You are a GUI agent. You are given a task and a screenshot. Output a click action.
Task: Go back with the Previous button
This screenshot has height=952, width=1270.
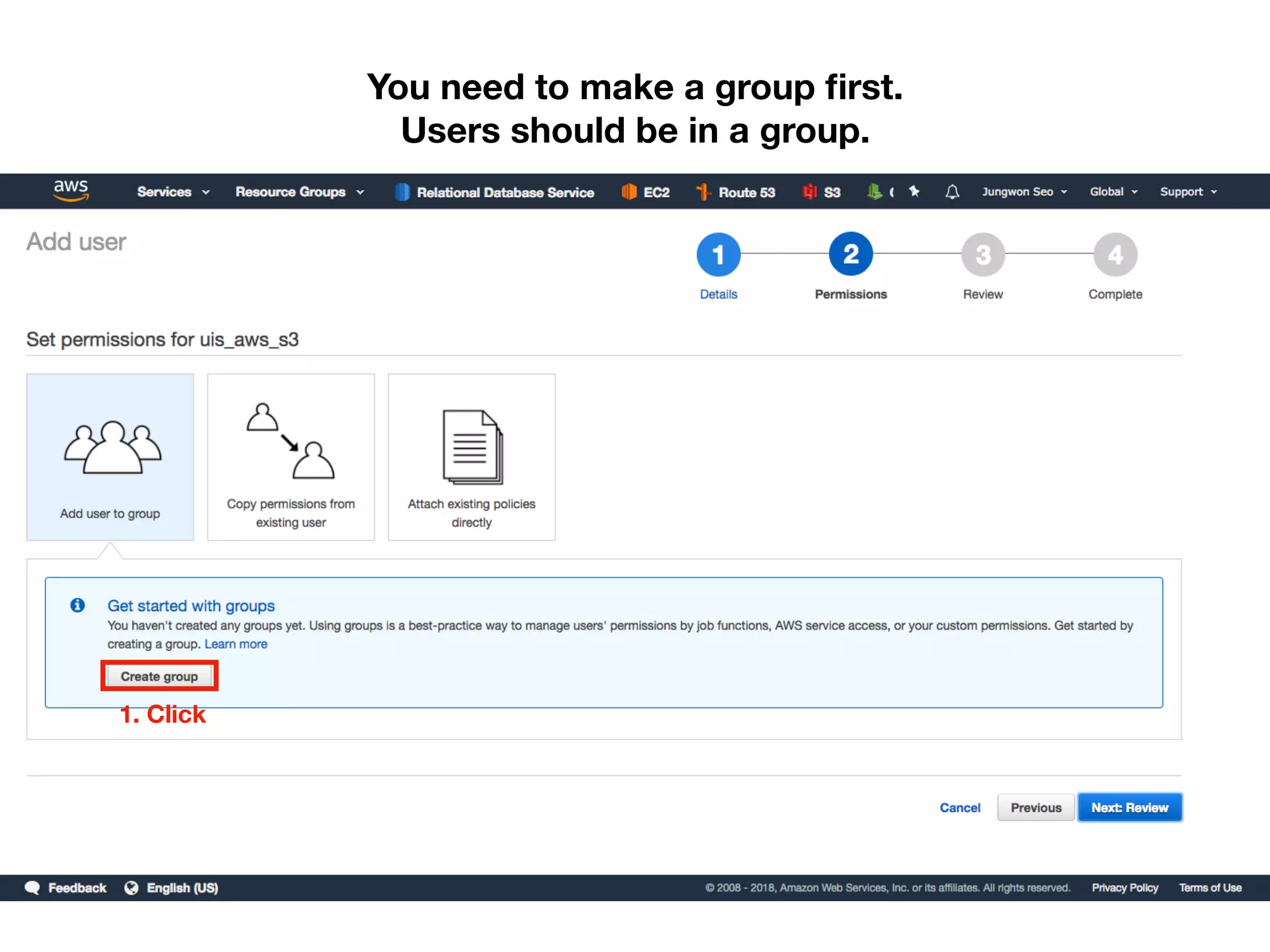click(1036, 808)
